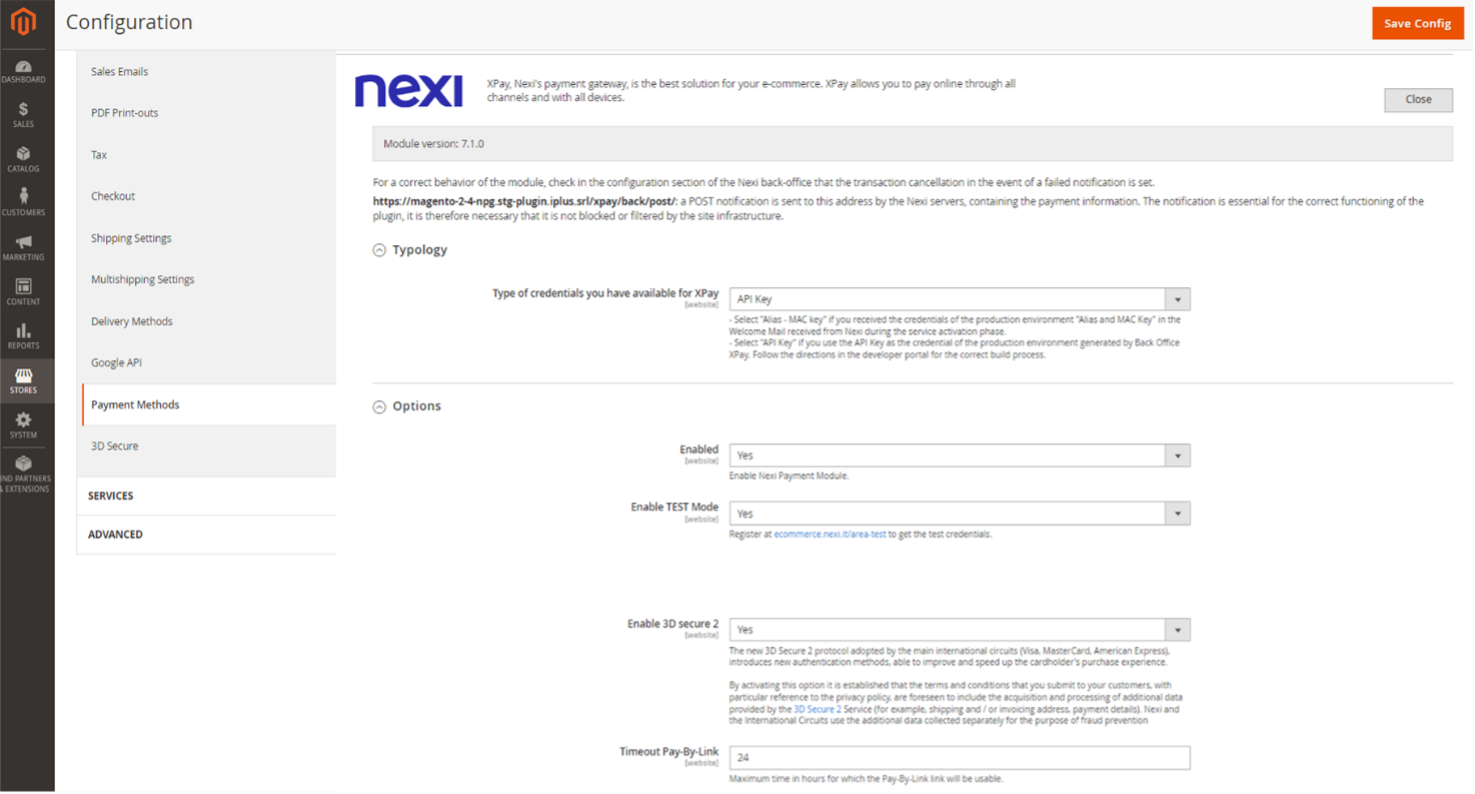1475x794 pixels.
Task: Click the 'Enable Nexi Payment Module.' hint
Action: click(x=789, y=476)
